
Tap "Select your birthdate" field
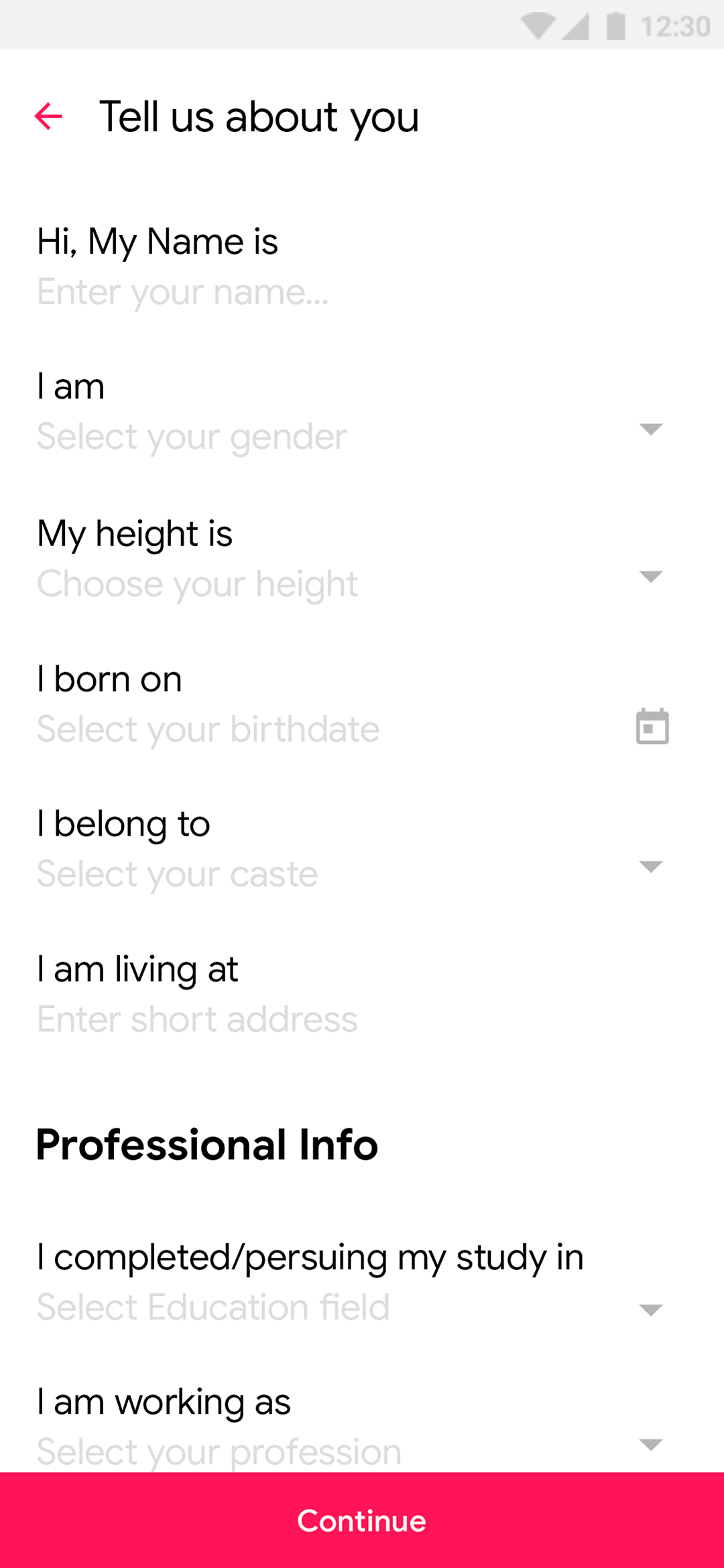pos(208,729)
